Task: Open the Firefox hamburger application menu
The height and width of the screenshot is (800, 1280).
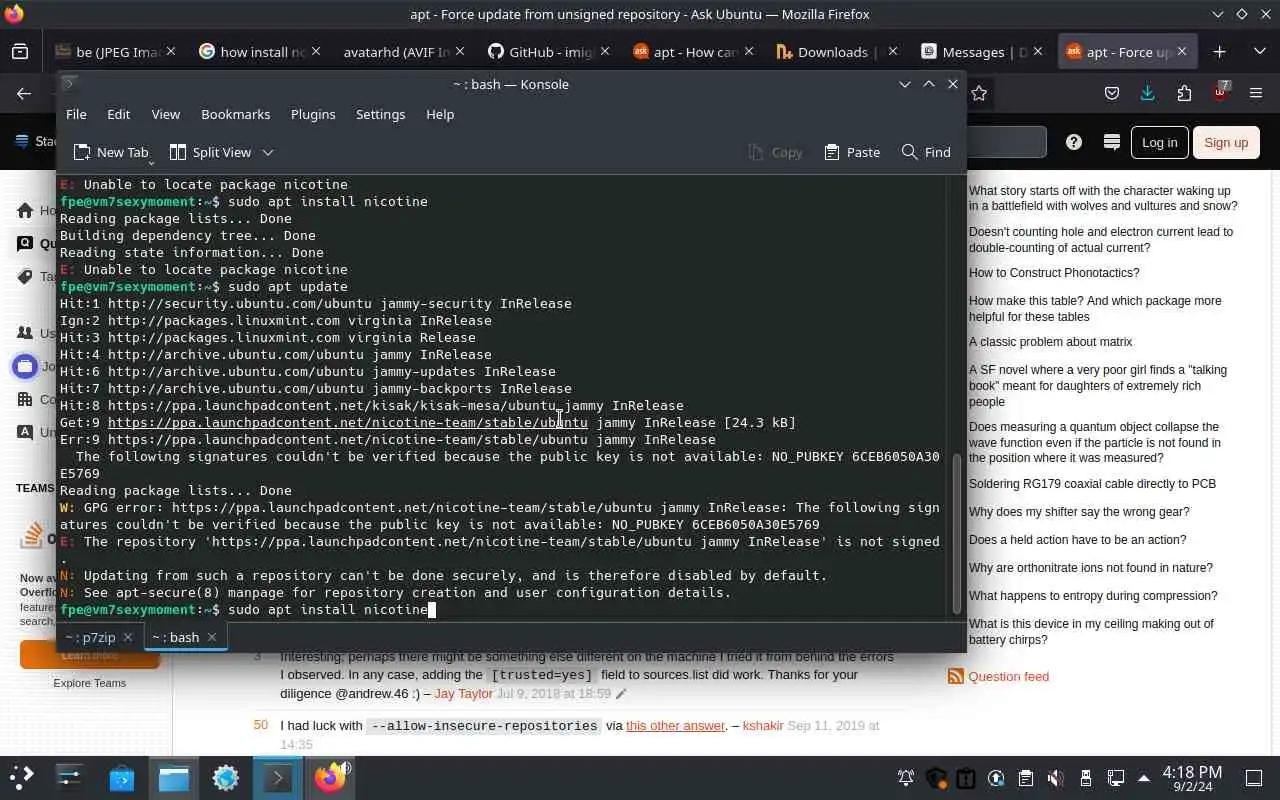Action: pos(1257,93)
